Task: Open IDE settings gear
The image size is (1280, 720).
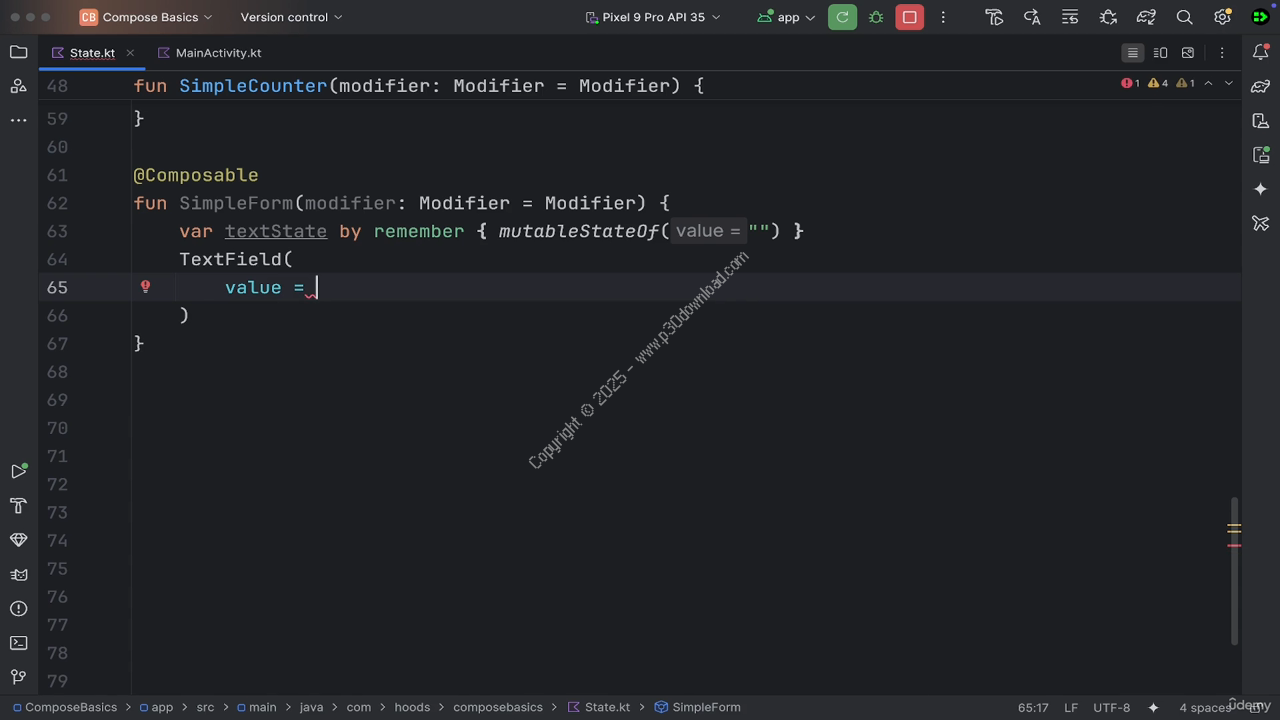Action: [x=1222, y=17]
